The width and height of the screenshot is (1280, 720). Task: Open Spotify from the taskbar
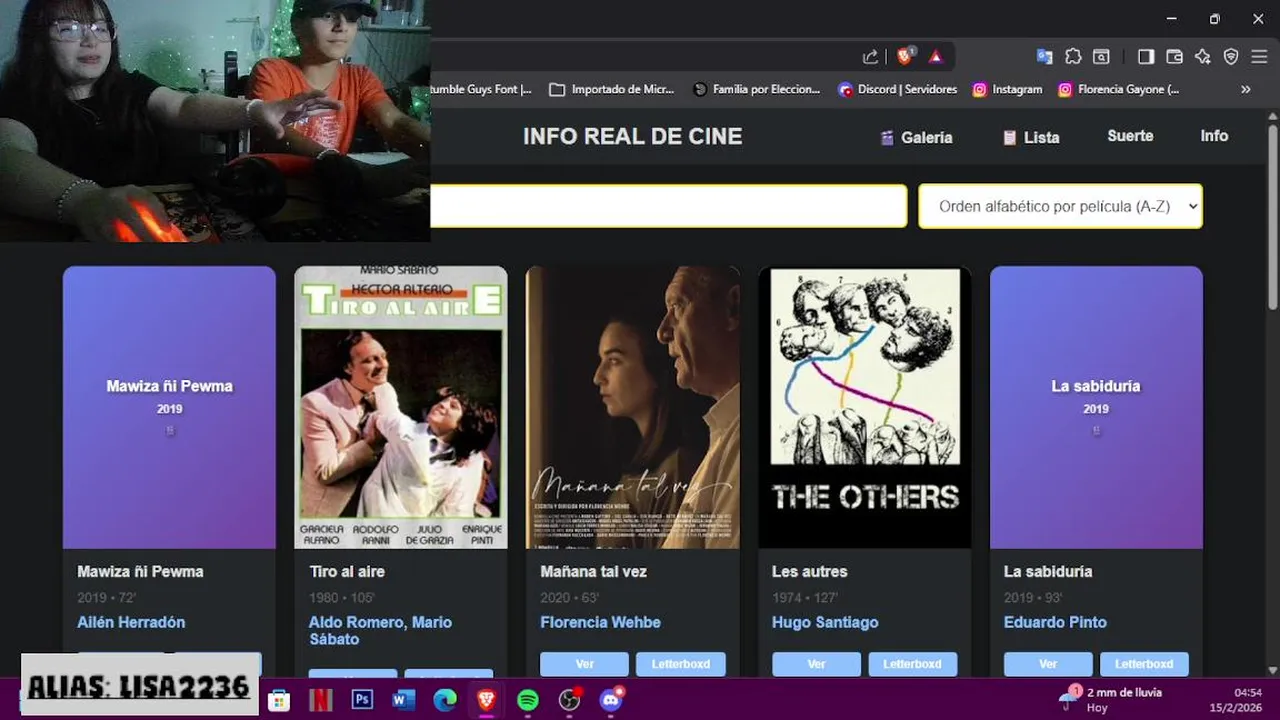(x=528, y=700)
